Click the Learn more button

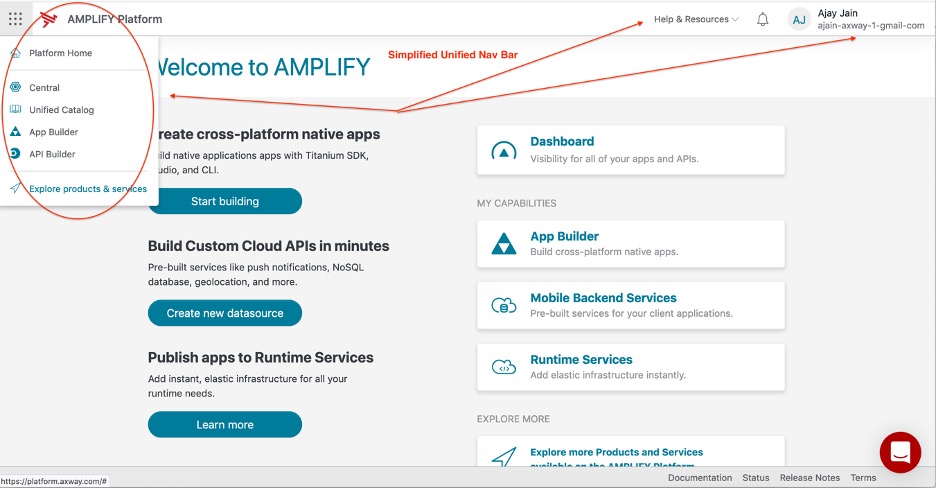(x=225, y=424)
